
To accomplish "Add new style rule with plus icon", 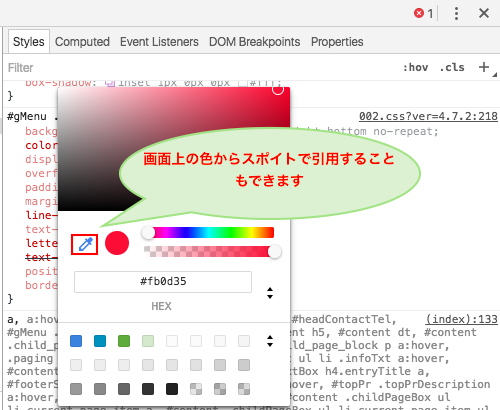I will (x=484, y=67).
